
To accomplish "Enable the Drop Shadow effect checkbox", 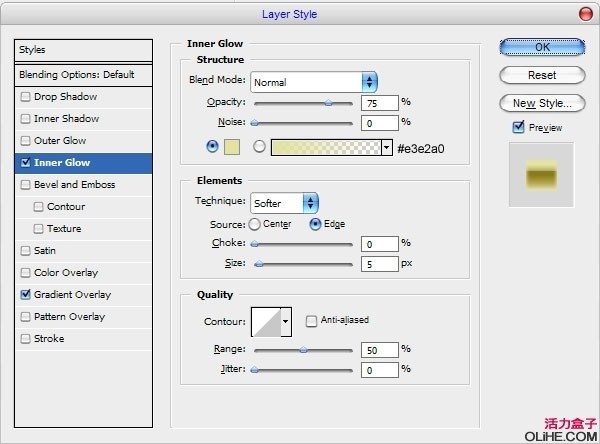I will click(25, 97).
